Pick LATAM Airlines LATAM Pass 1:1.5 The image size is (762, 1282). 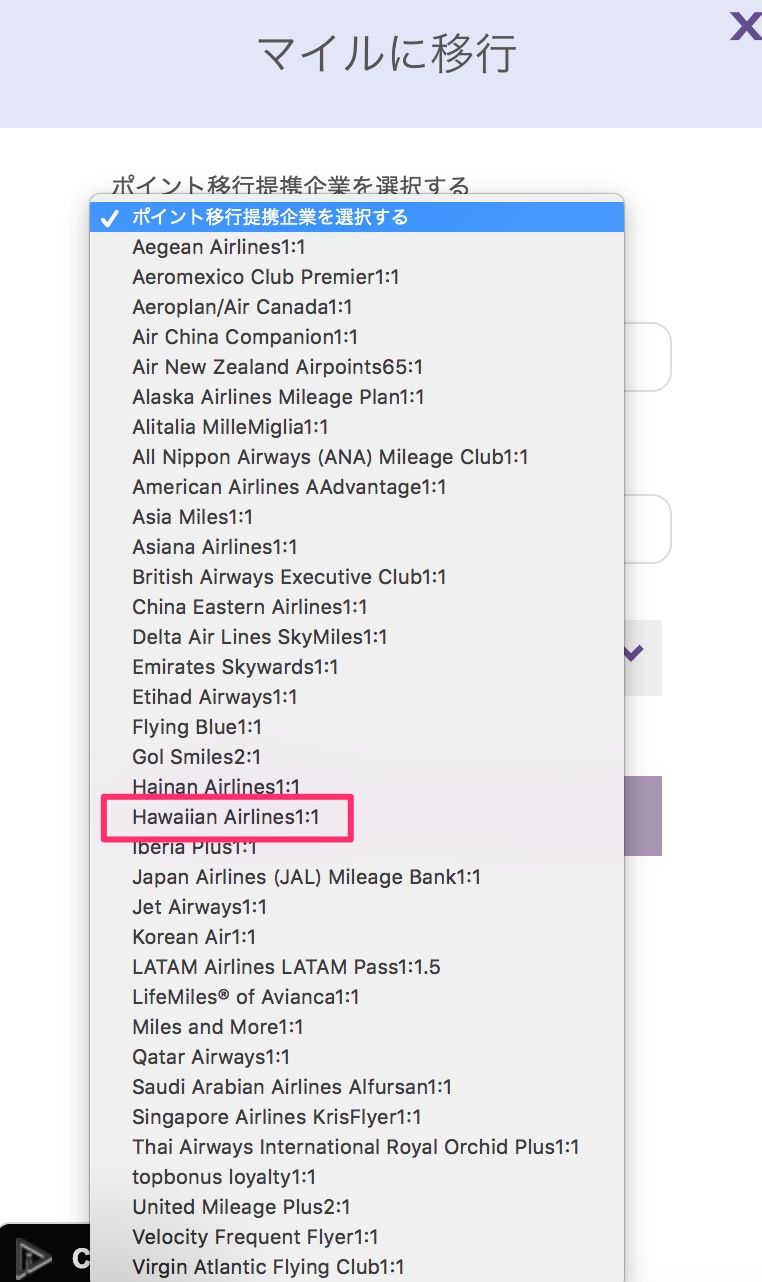286,967
